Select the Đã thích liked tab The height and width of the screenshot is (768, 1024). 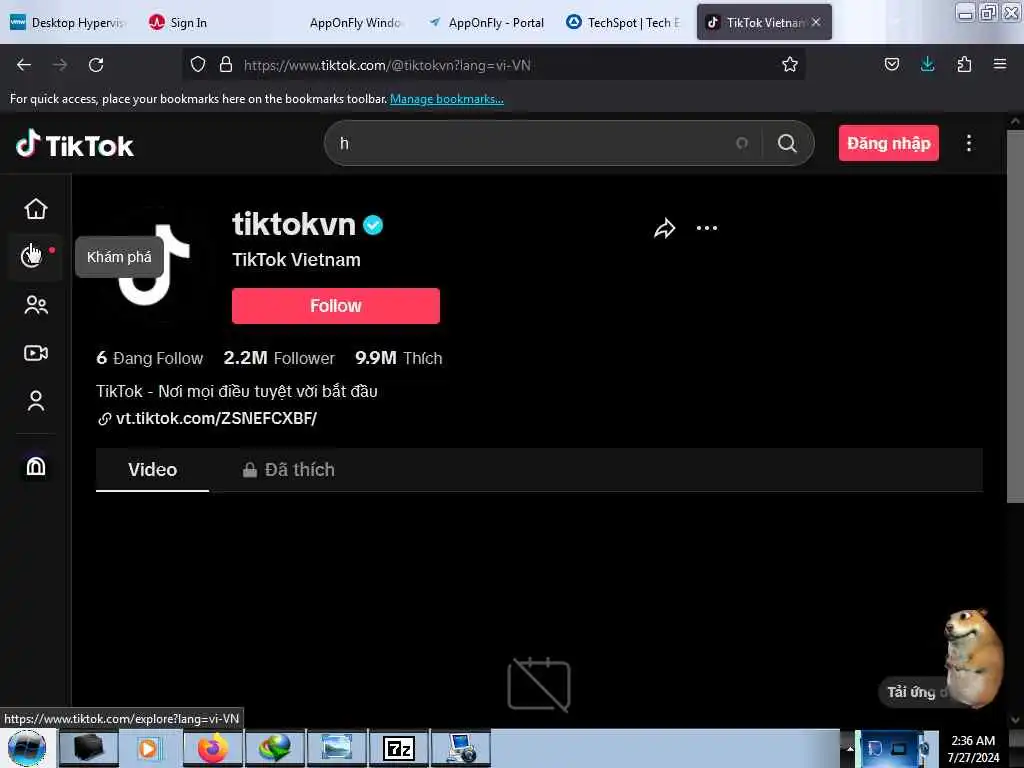pos(289,470)
